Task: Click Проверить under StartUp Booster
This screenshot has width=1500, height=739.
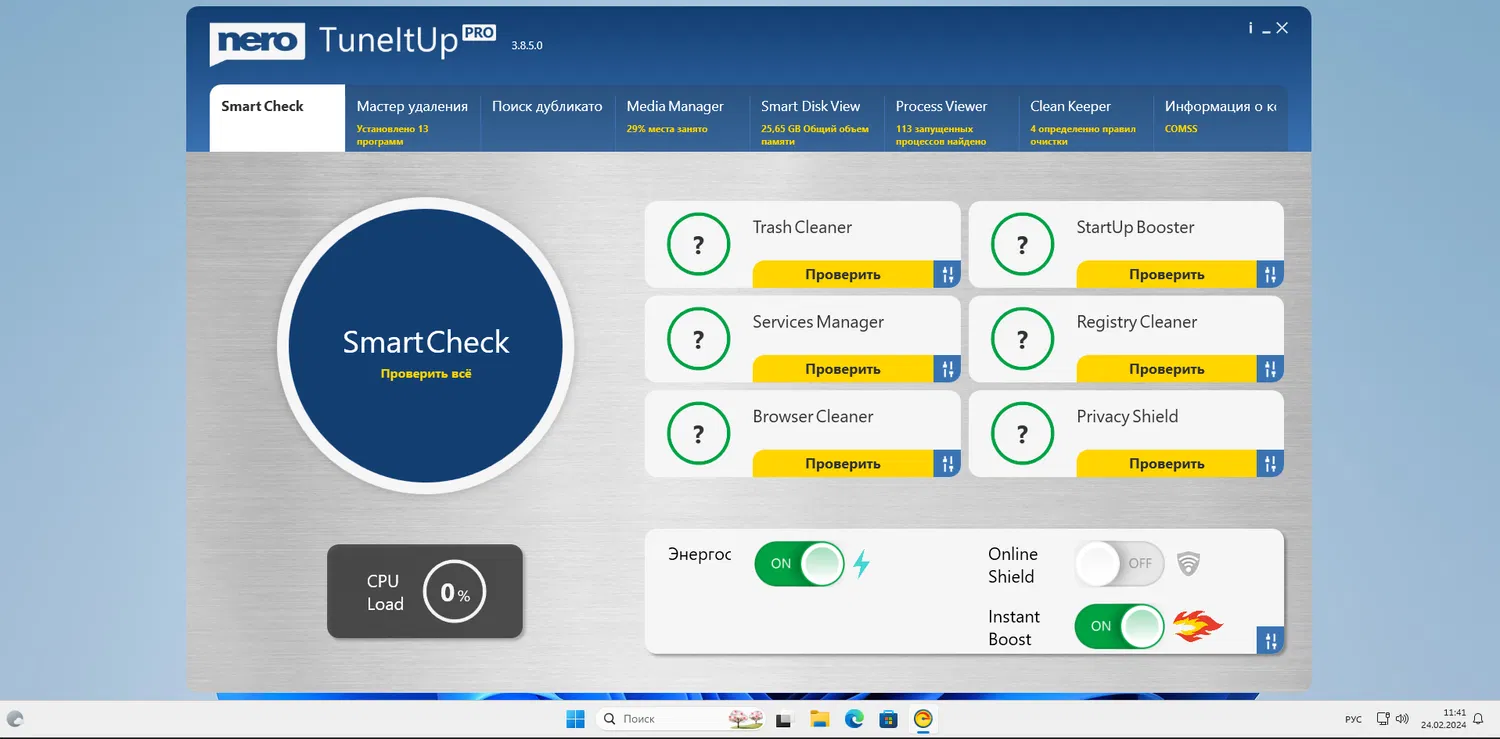Action: [1166, 274]
